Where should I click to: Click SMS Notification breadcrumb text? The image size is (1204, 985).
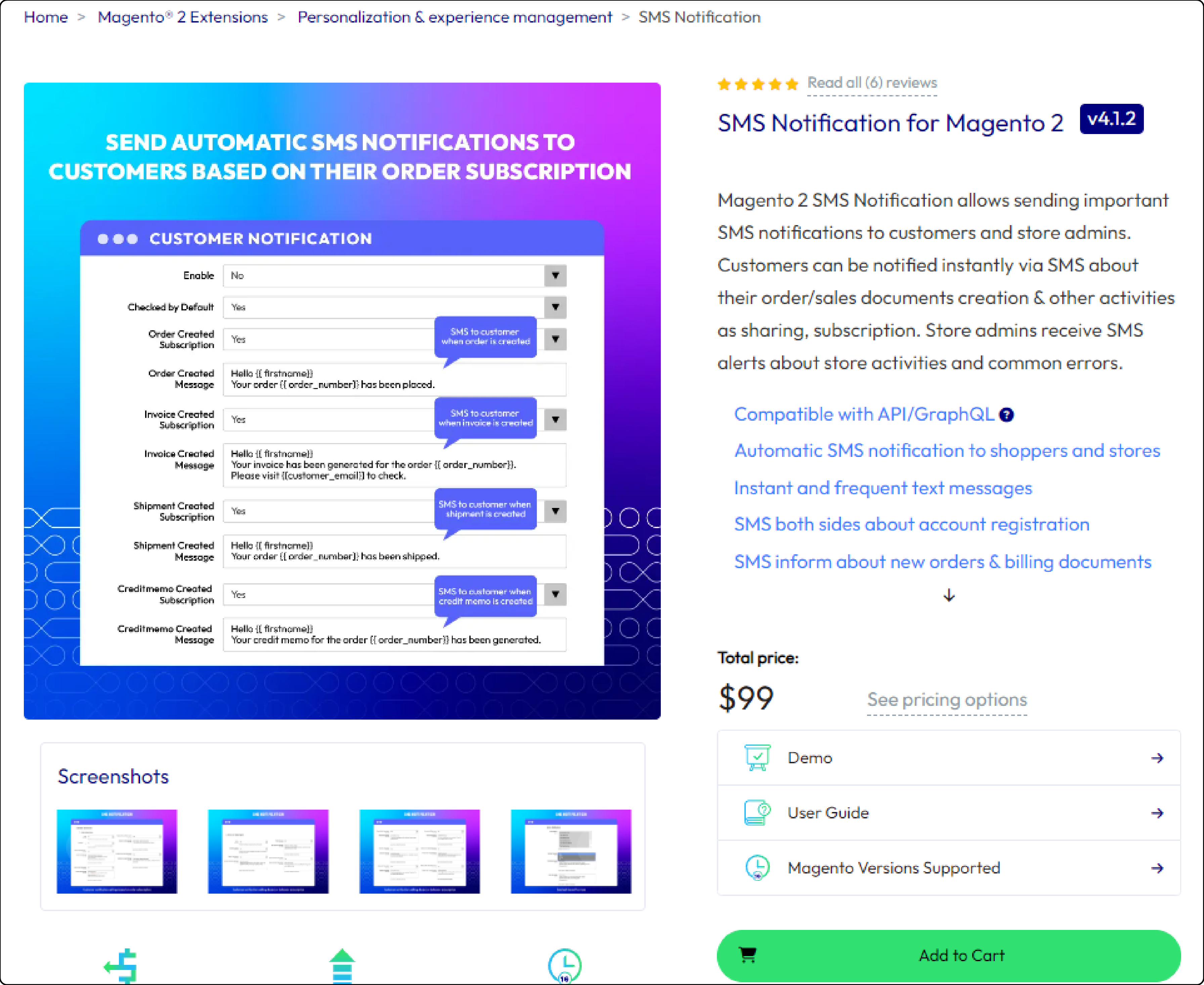pos(700,17)
